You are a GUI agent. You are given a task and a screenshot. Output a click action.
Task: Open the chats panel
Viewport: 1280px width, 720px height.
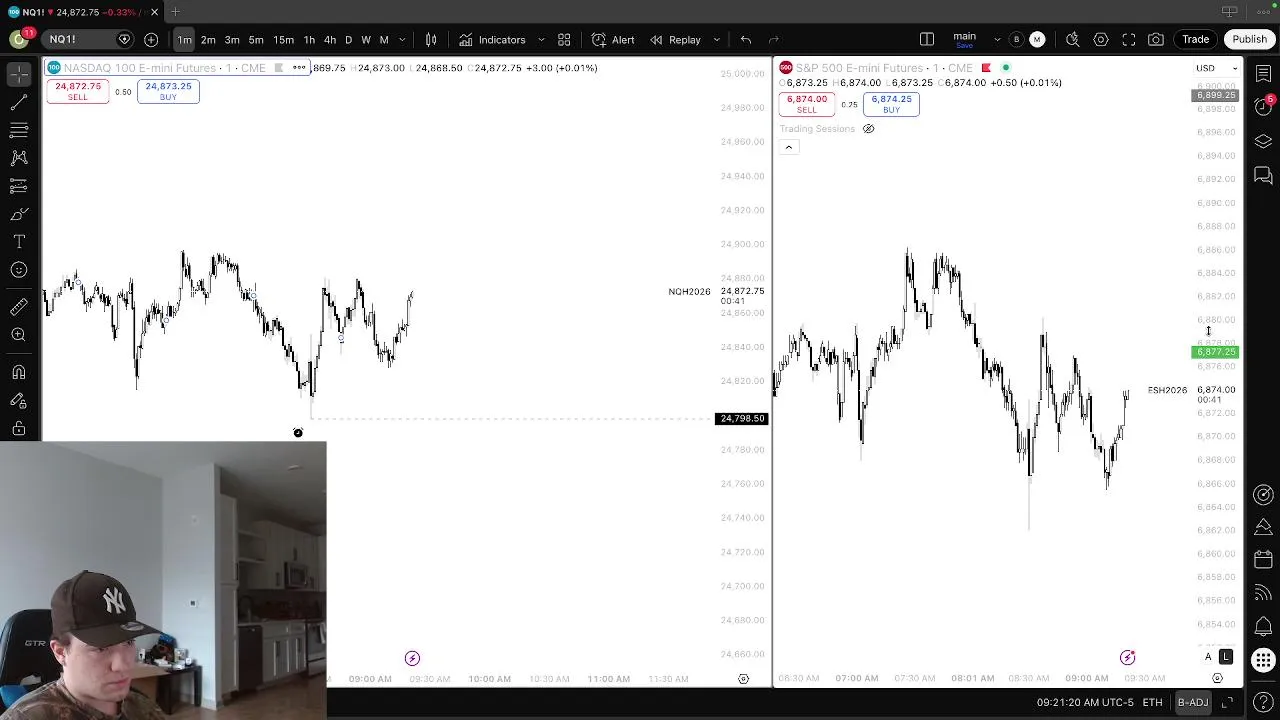tap(1263, 176)
